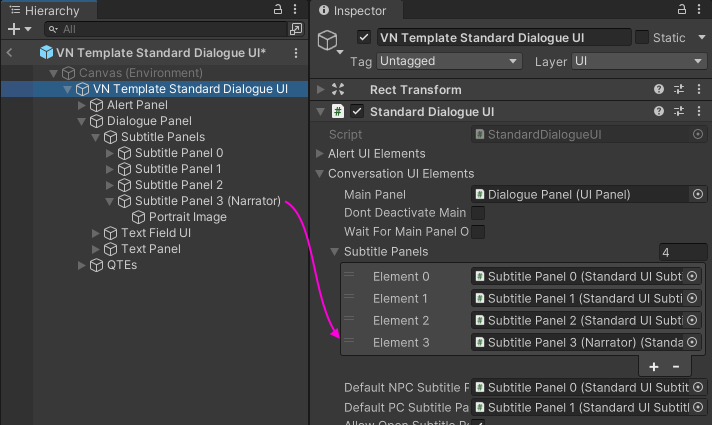Image resolution: width=712 pixels, height=425 pixels.
Task: Click object picker for Element 2
Action: (x=692, y=320)
